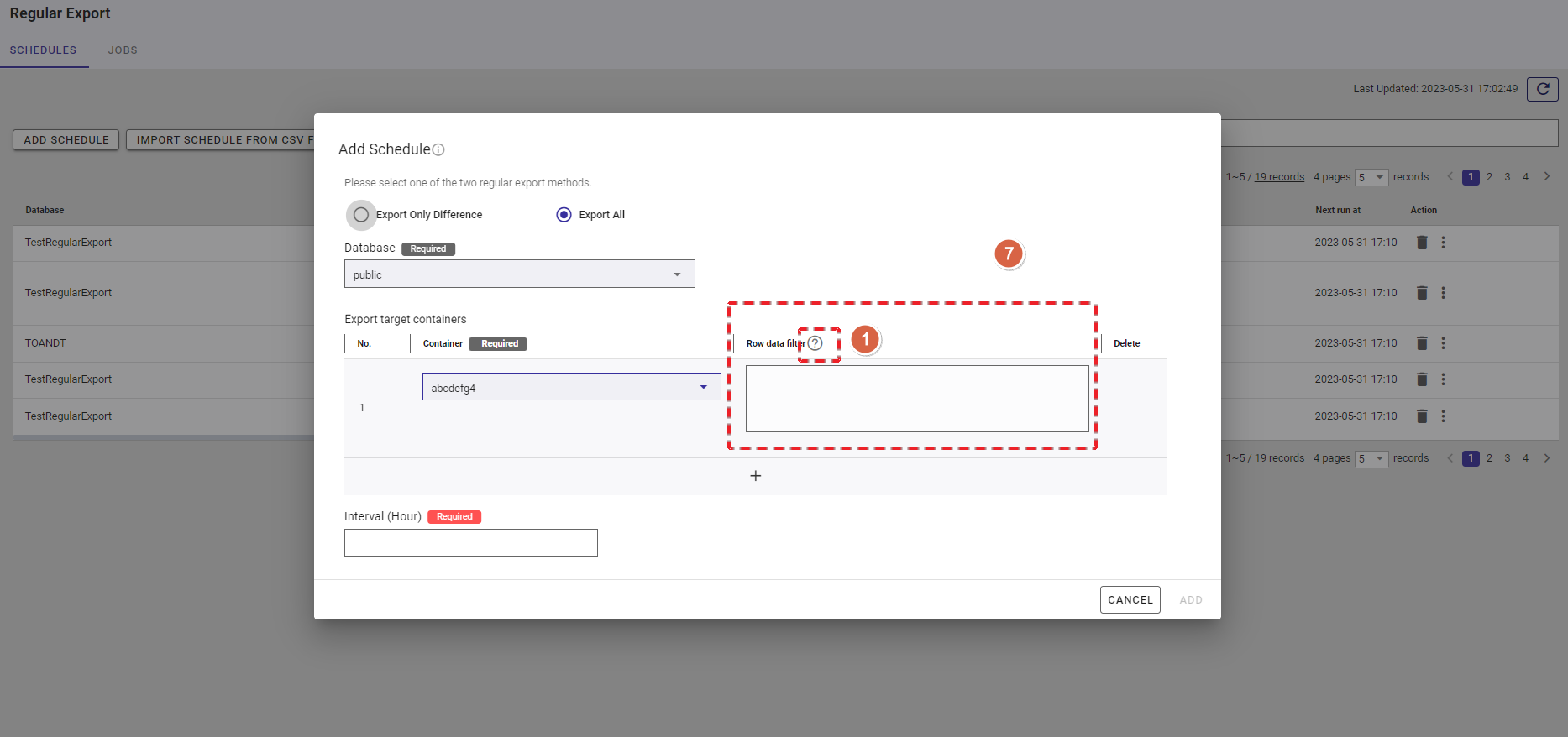Open the top records-per-page dropdown

click(1371, 177)
